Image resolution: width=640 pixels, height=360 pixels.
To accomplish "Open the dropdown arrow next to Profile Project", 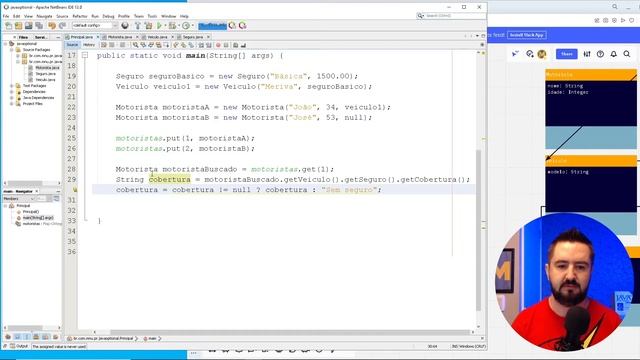I will [x=192, y=26].
